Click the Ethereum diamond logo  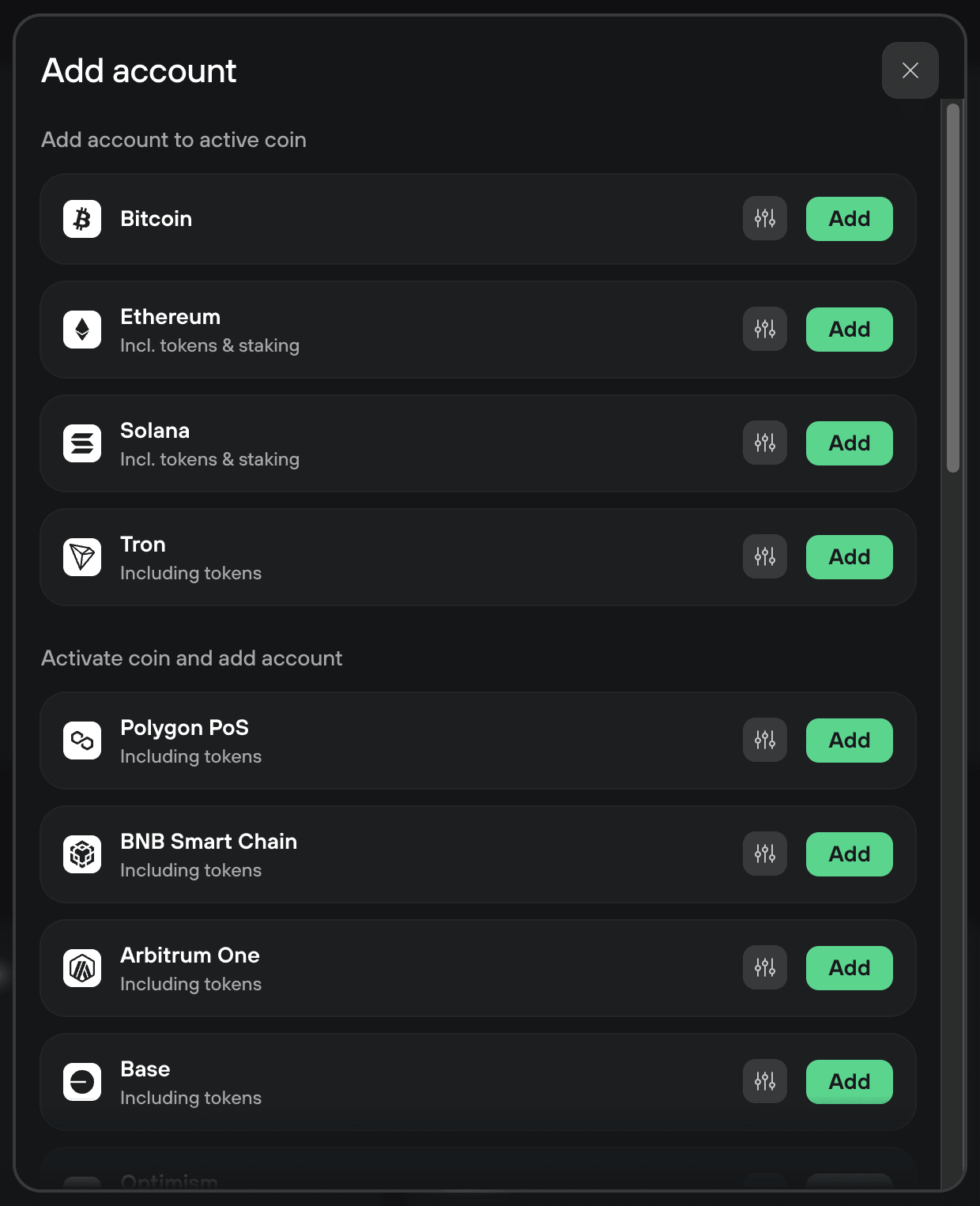pos(82,330)
